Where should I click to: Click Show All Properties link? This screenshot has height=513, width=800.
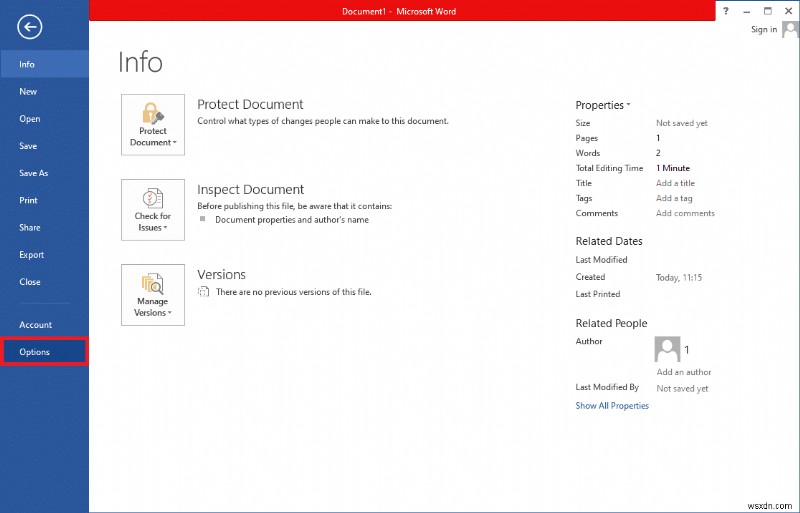[612, 406]
